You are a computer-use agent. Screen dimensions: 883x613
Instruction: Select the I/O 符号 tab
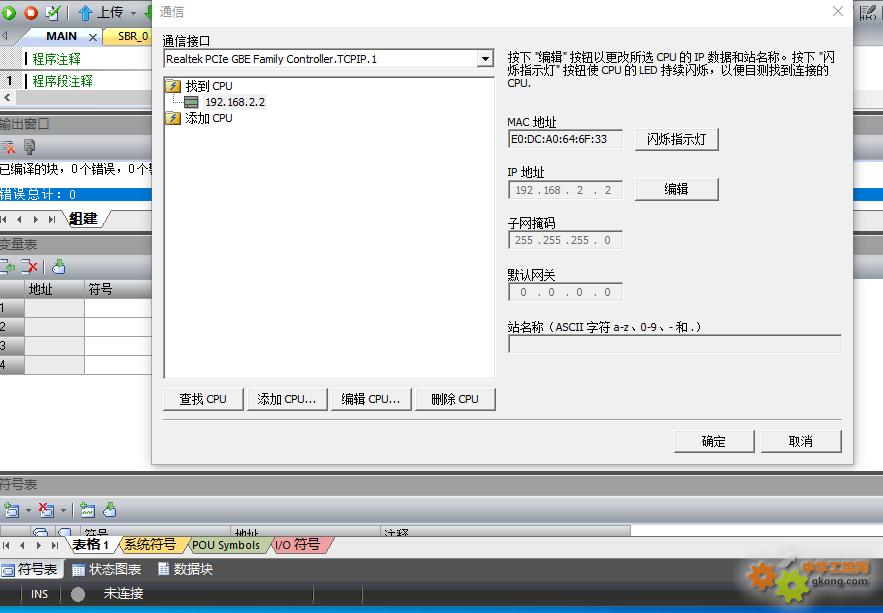click(x=297, y=544)
